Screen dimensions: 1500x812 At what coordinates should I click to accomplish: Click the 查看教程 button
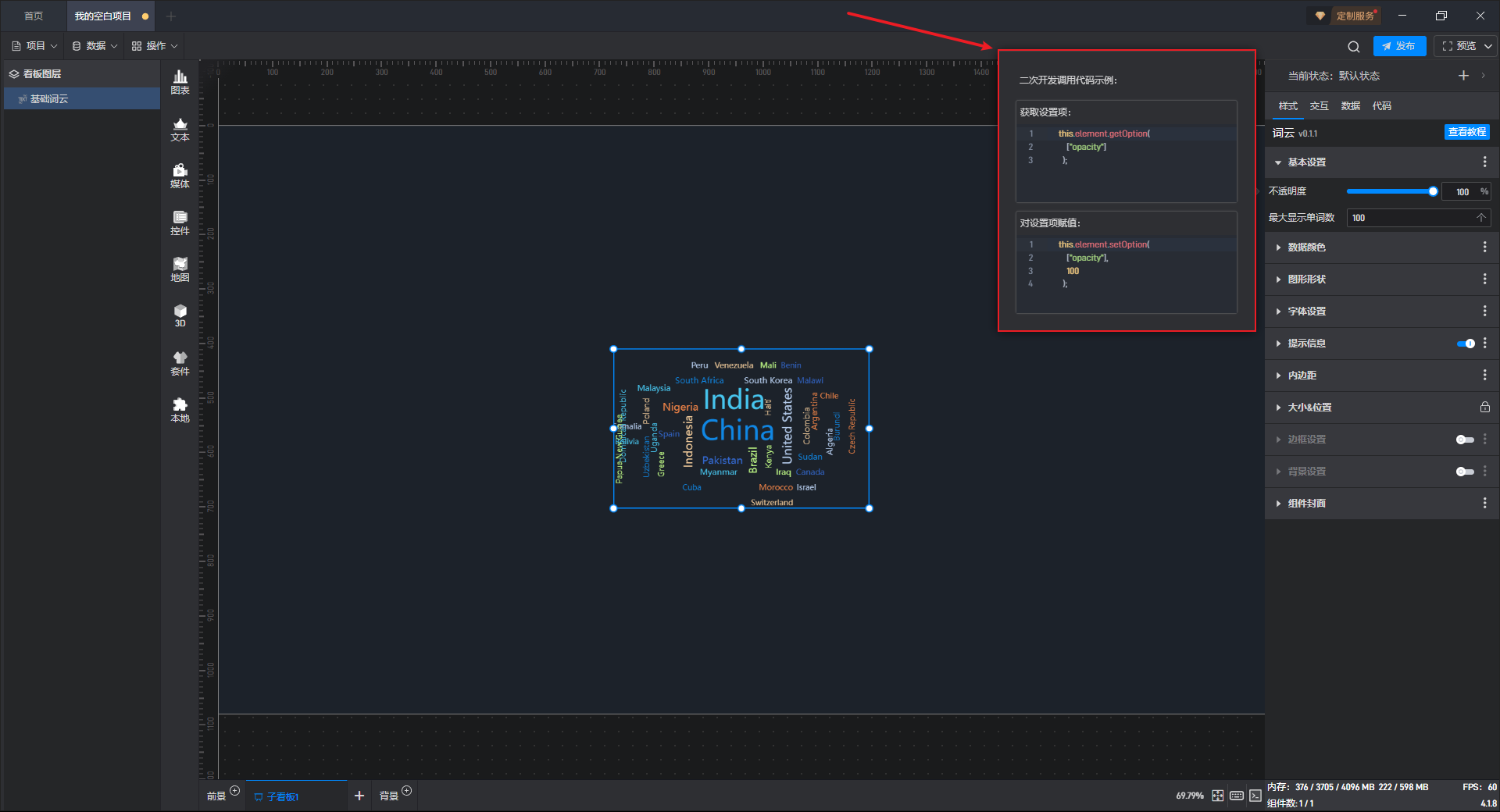(1466, 133)
